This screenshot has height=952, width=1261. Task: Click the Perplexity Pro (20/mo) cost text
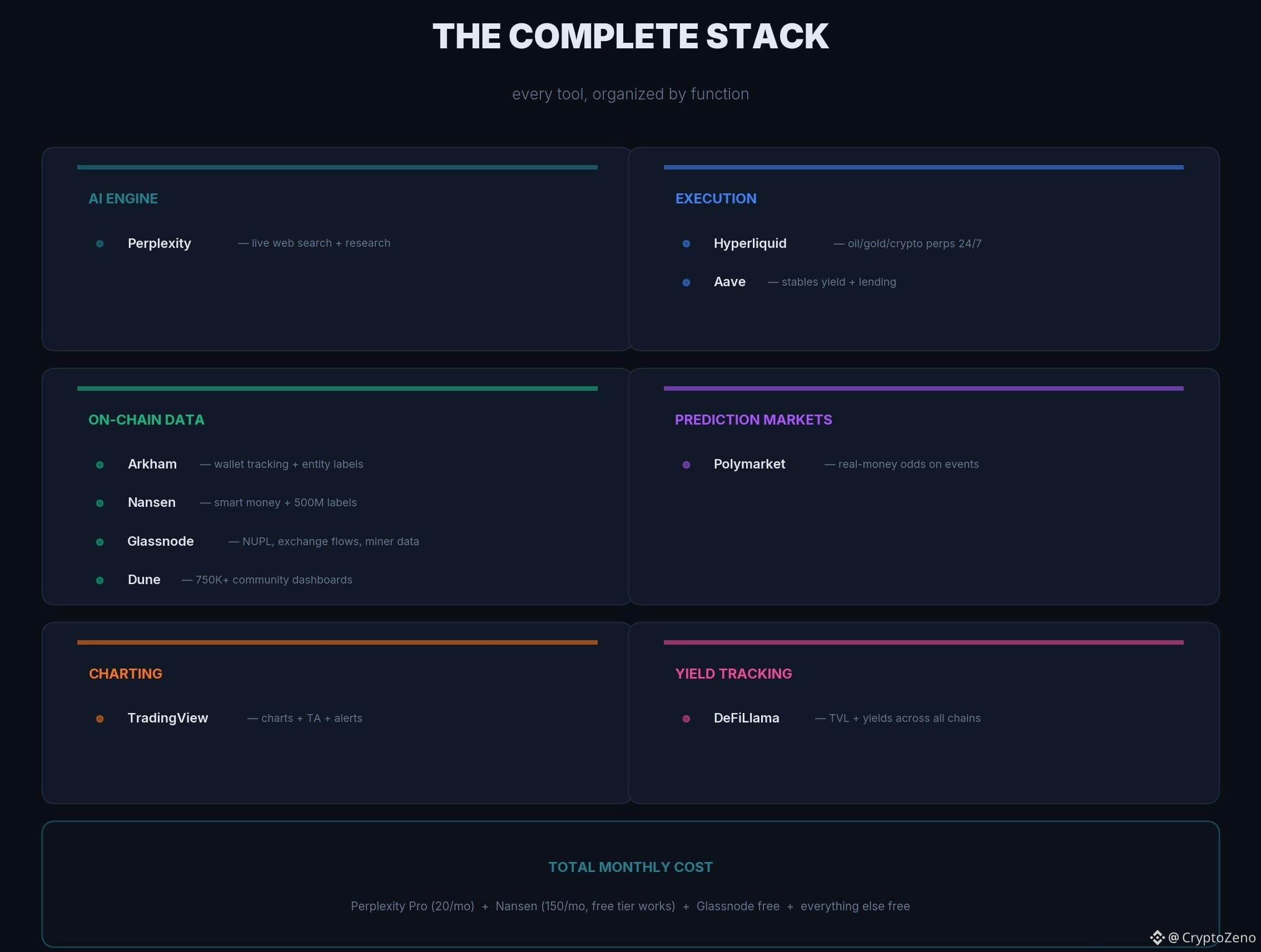pyautogui.click(x=412, y=906)
